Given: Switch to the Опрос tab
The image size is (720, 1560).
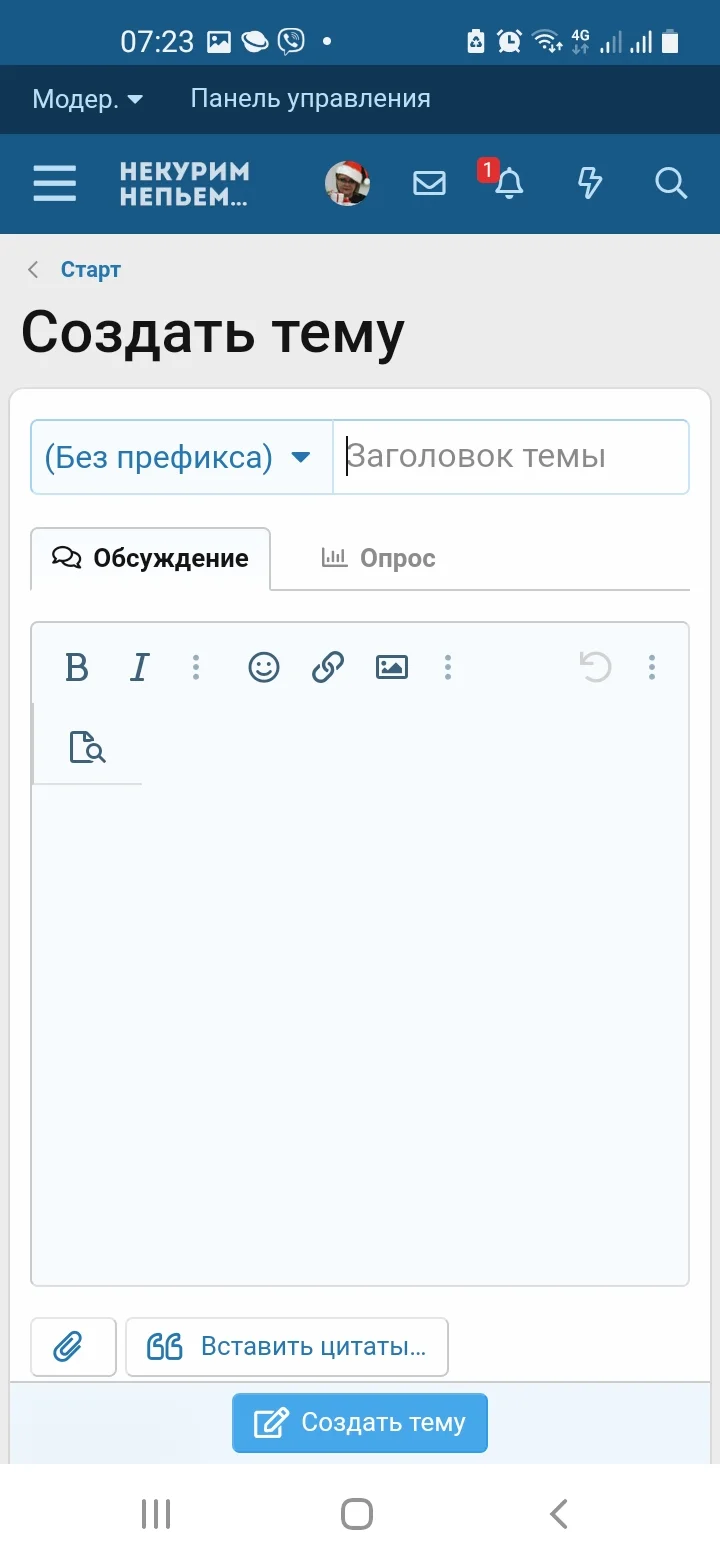Looking at the screenshot, I should pyautogui.click(x=378, y=558).
